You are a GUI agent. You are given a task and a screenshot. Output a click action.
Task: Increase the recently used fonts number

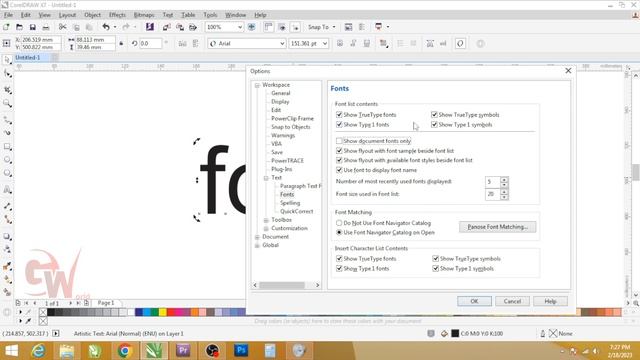pos(504,180)
